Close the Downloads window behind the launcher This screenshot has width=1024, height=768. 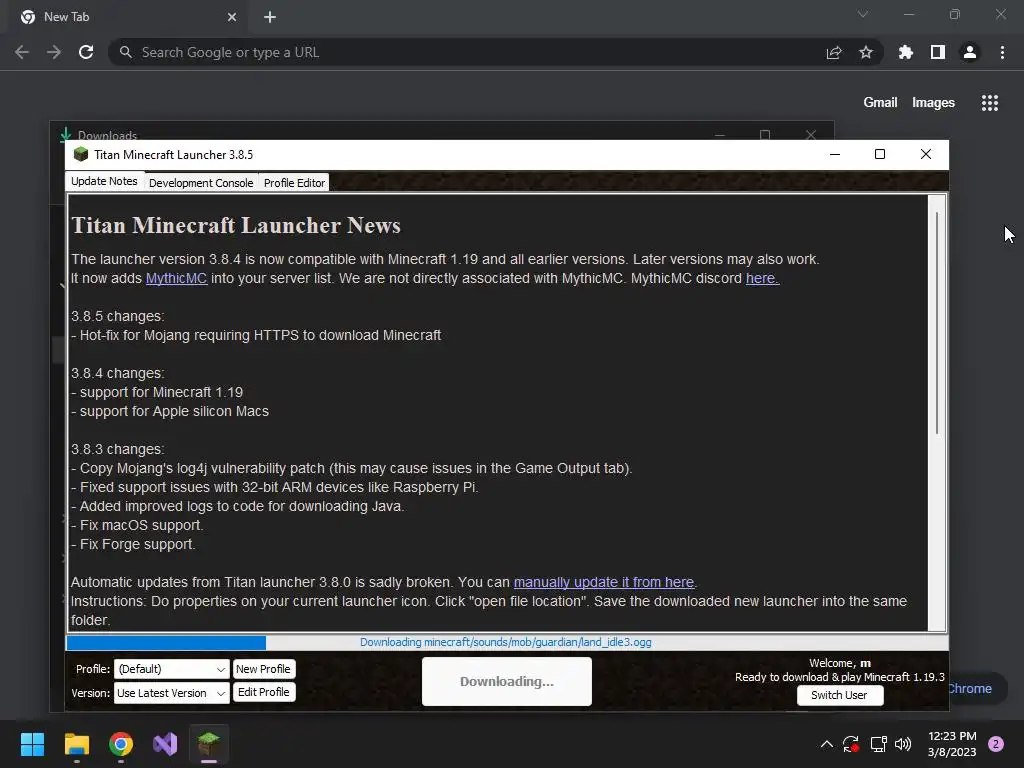coord(810,135)
